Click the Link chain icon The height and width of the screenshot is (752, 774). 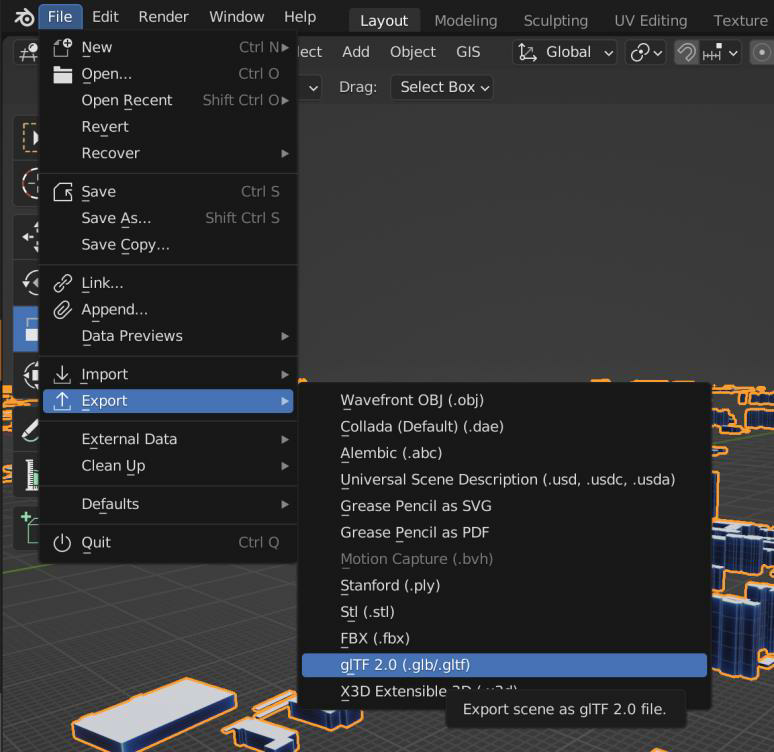[63, 283]
